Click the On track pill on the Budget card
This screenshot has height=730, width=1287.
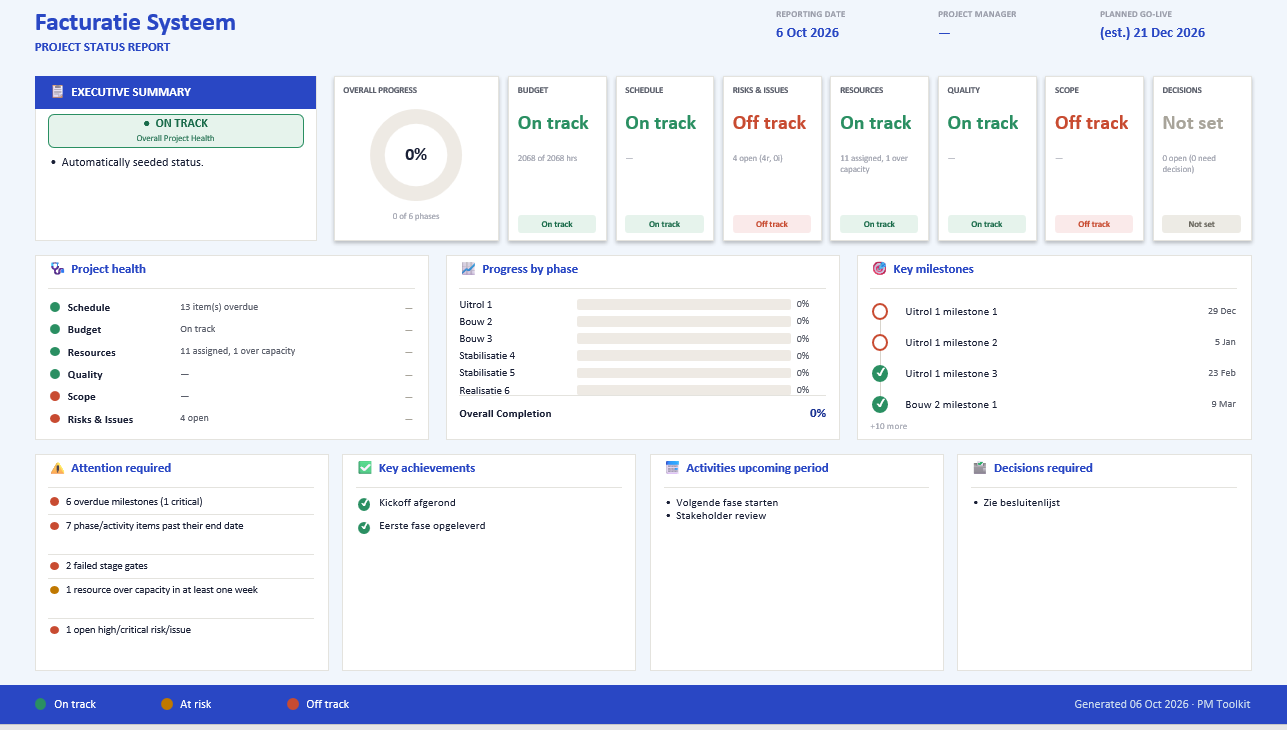pyautogui.click(x=557, y=224)
